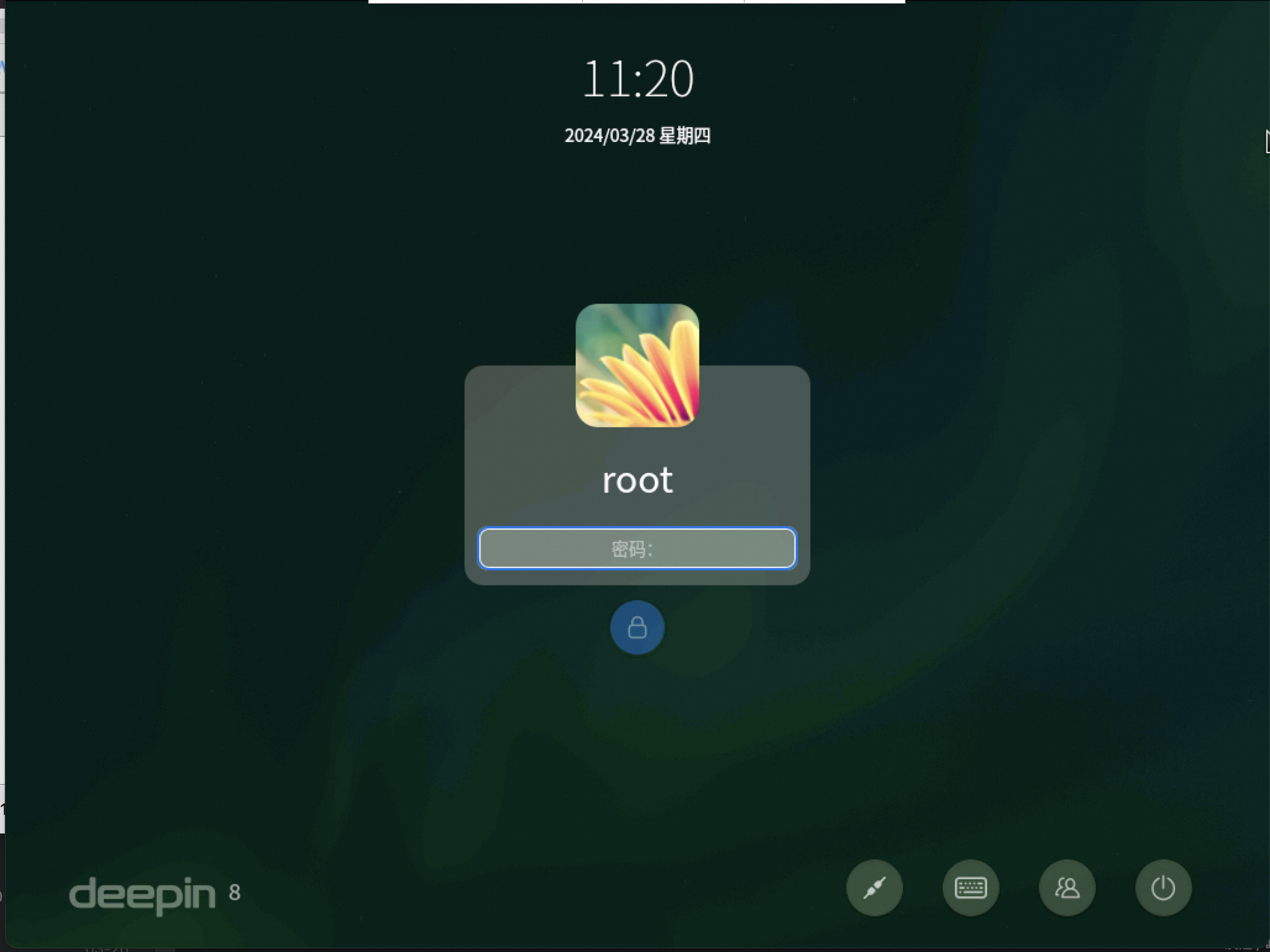This screenshot has width=1270, height=952.
Task: Click the 2024/03/28 星期四 date text
Action: point(637,136)
